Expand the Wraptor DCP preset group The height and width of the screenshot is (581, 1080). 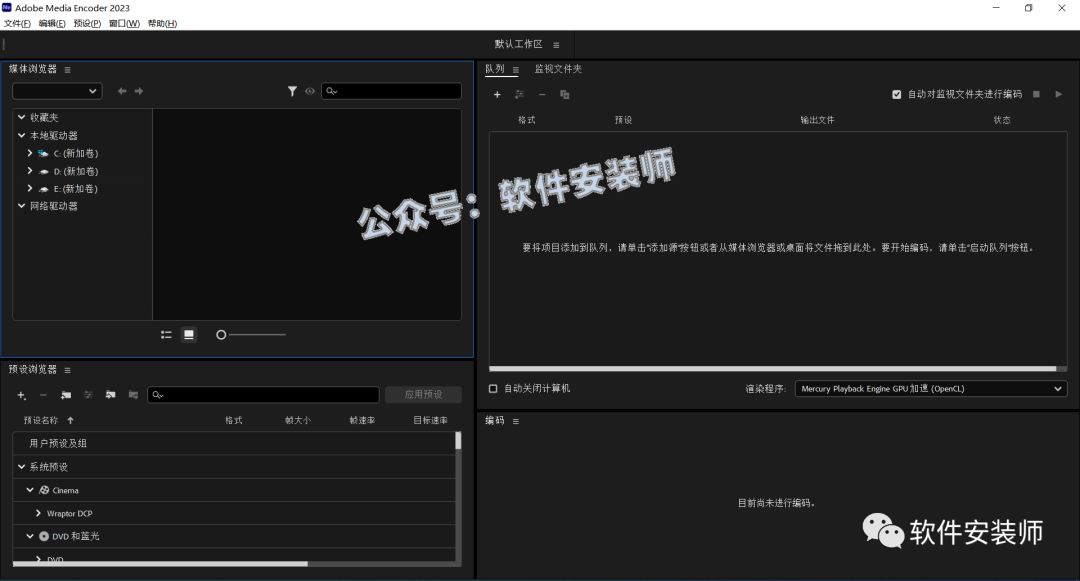click(38, 514)
